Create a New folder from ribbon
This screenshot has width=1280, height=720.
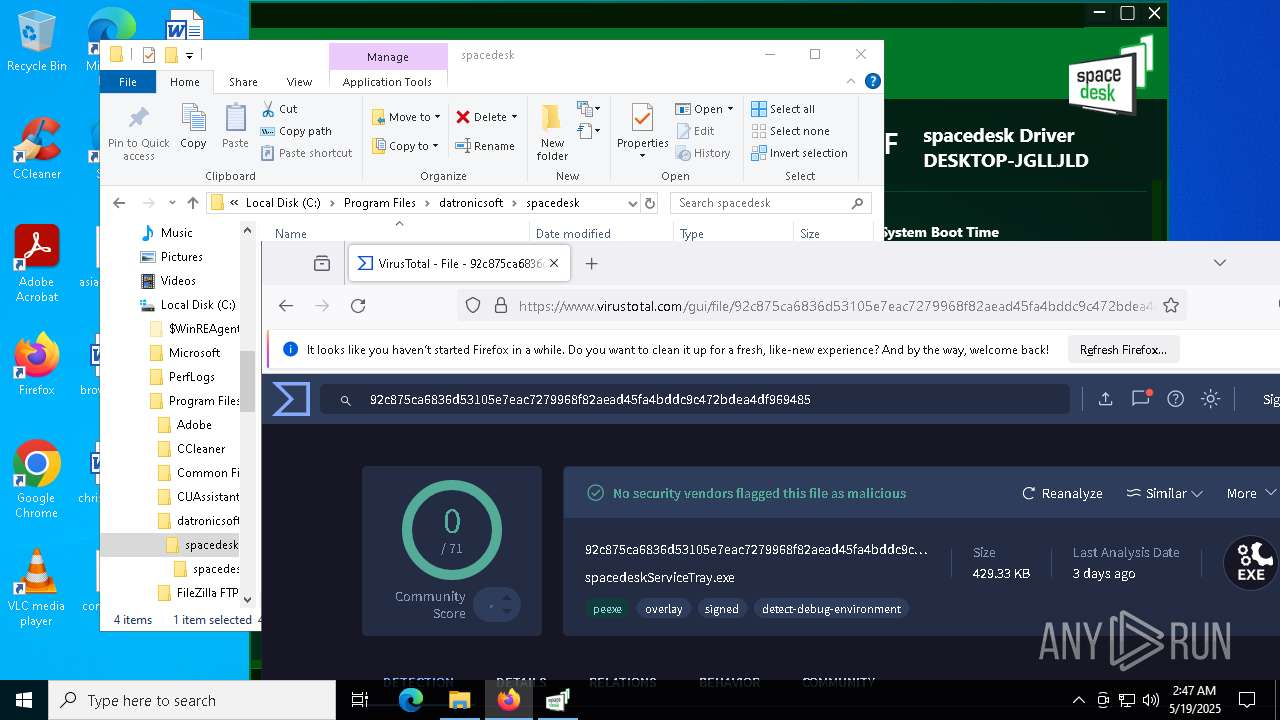pyautogui.click(x=552, y=132)
